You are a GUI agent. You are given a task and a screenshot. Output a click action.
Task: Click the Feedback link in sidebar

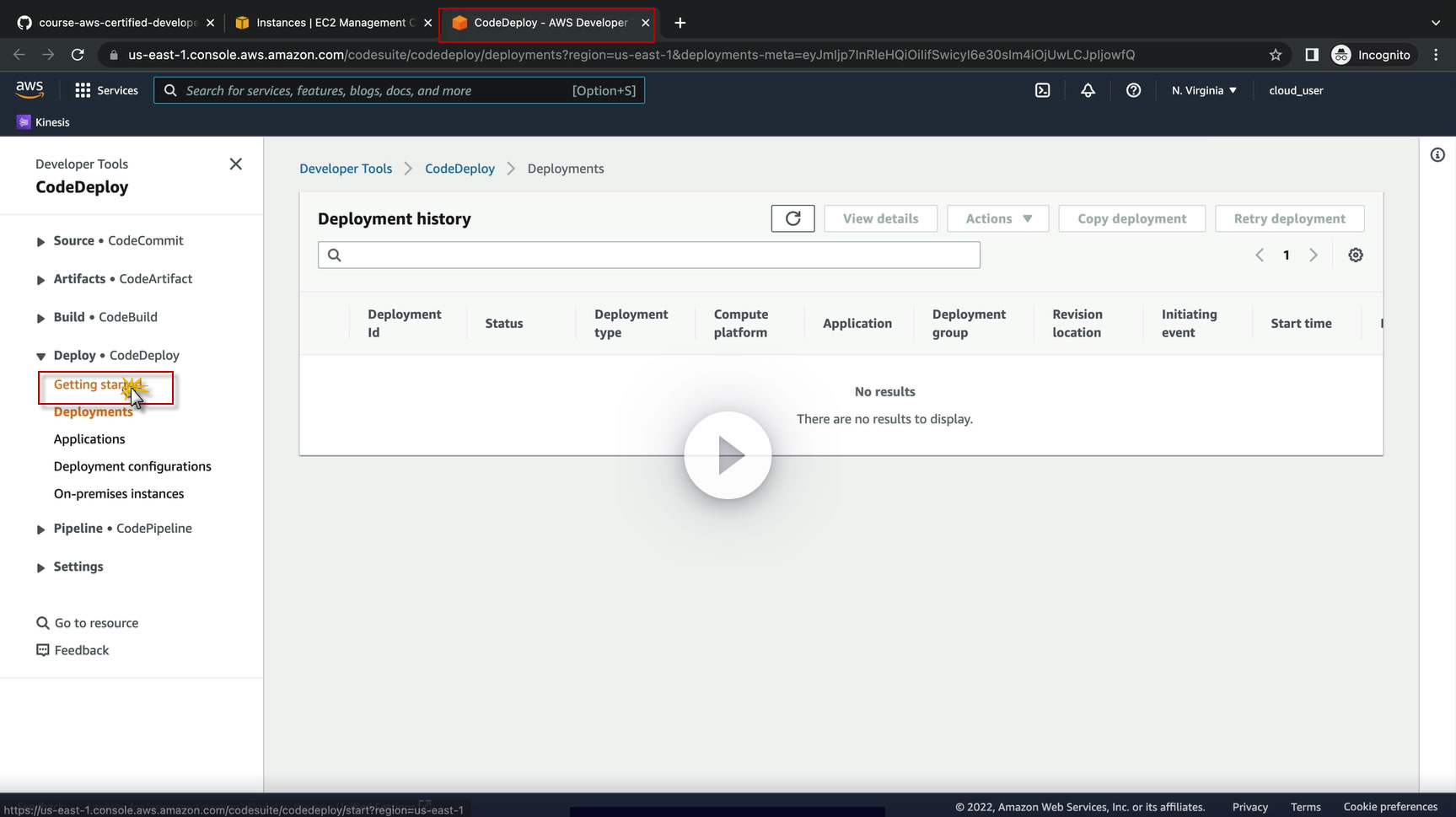[82, 650]
